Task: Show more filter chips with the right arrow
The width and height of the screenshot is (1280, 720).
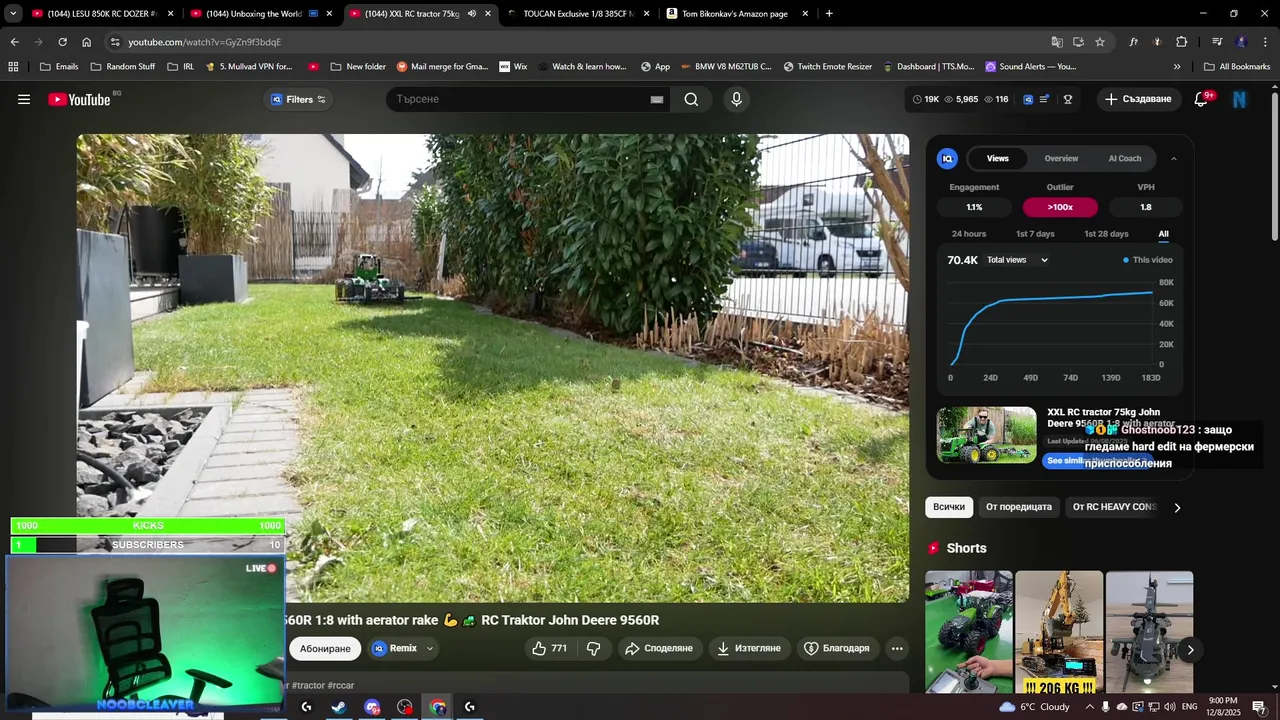Action: (1177, 507)
